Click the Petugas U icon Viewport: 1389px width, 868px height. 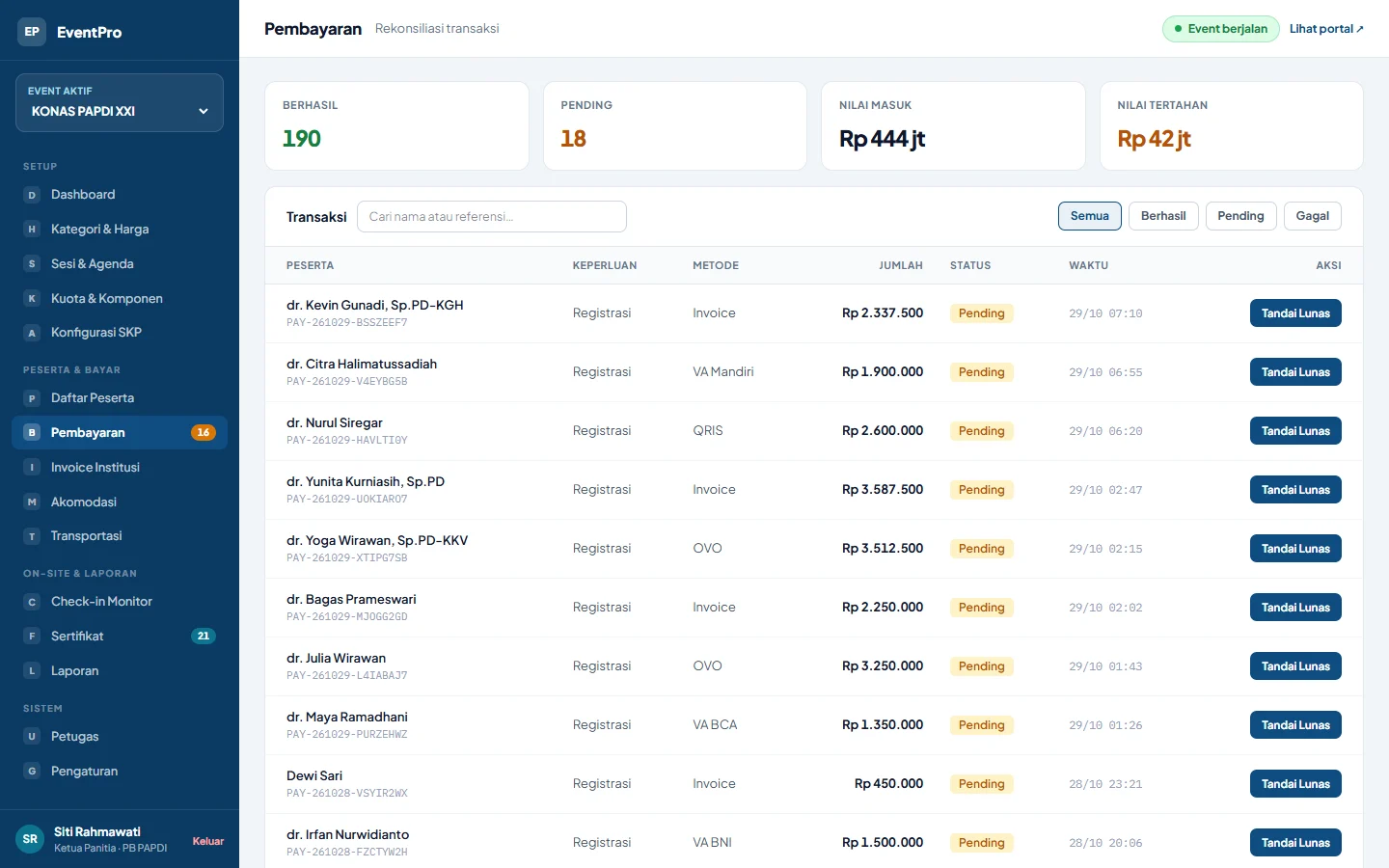(32, 737)
